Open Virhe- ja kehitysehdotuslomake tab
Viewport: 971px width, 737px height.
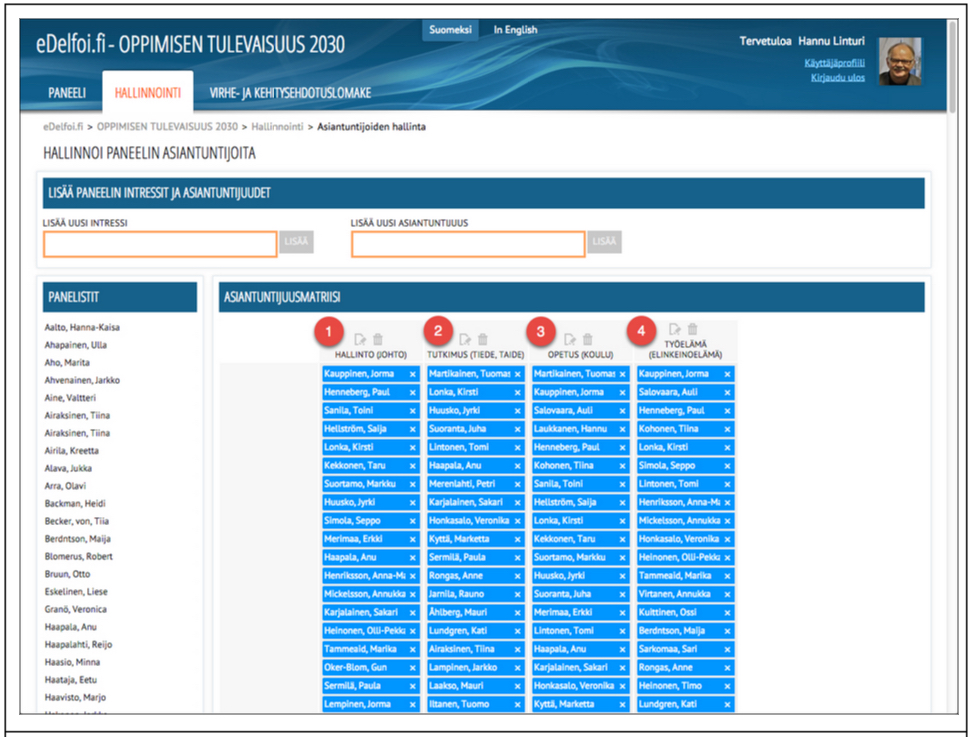tap(290, 93)
